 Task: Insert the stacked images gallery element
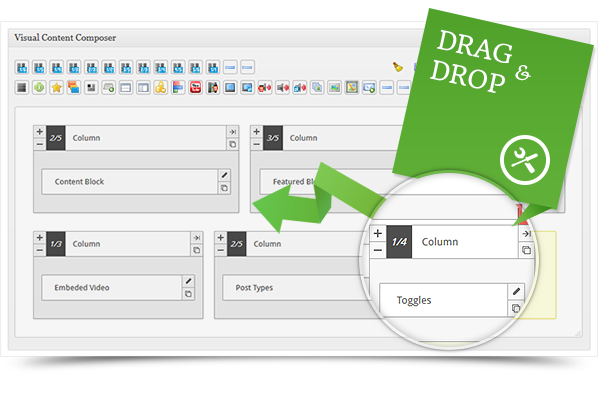tap(317, 88)
